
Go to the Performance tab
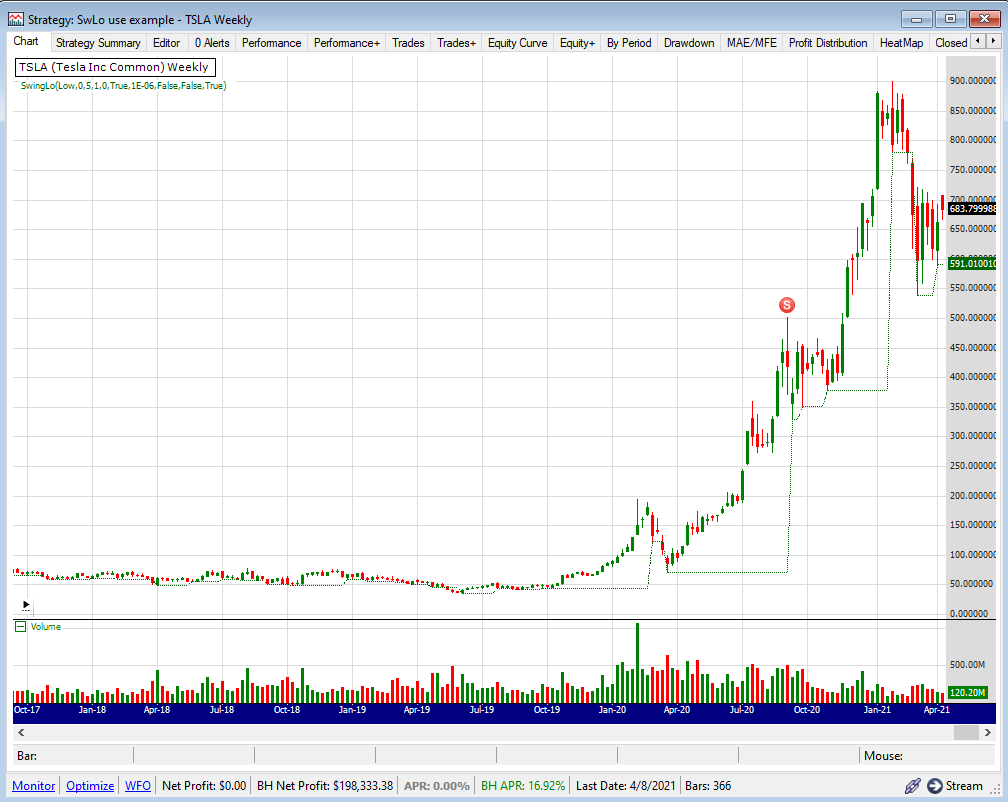271,43
